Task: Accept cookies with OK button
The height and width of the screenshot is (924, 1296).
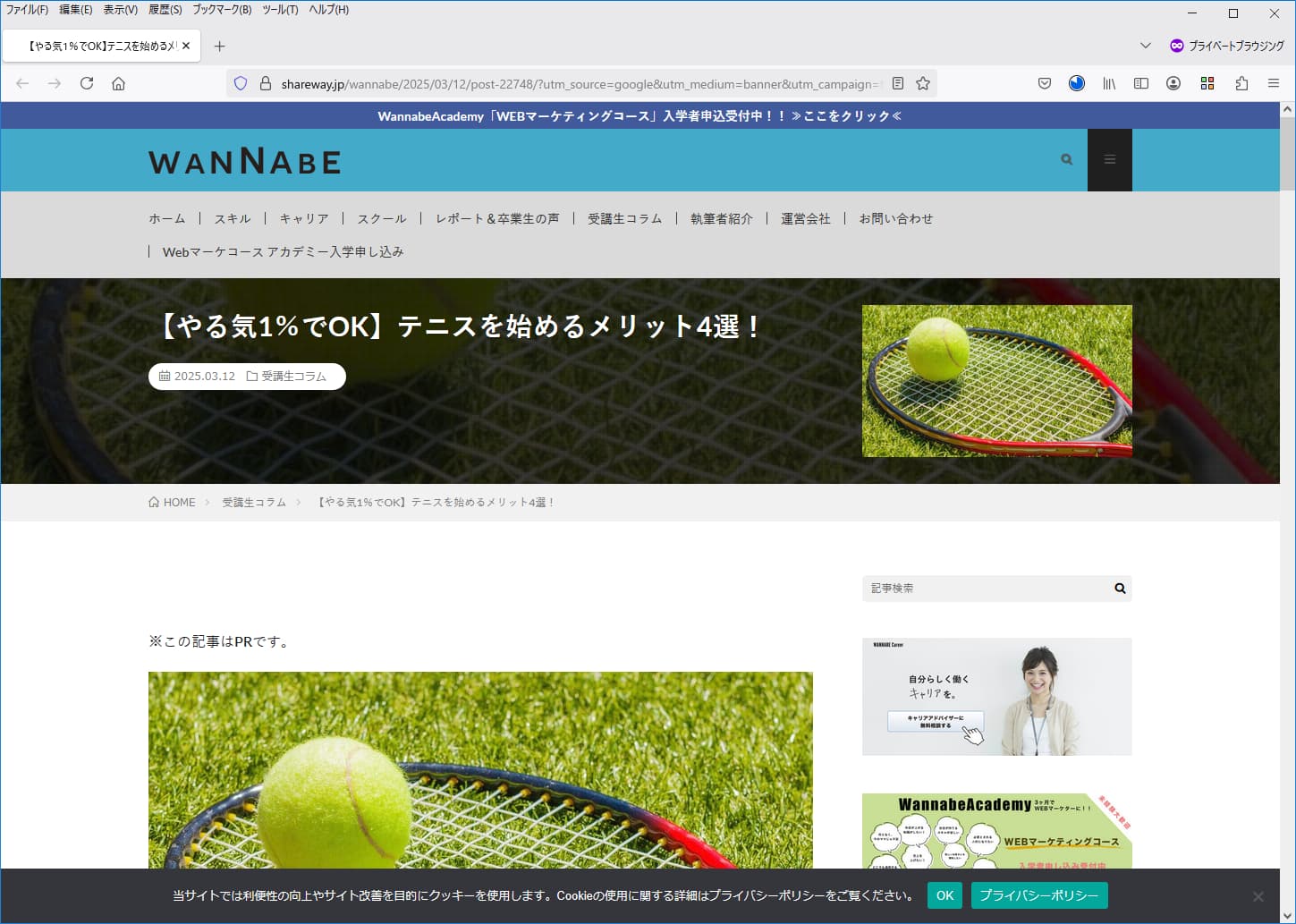Action: (945, 895)
